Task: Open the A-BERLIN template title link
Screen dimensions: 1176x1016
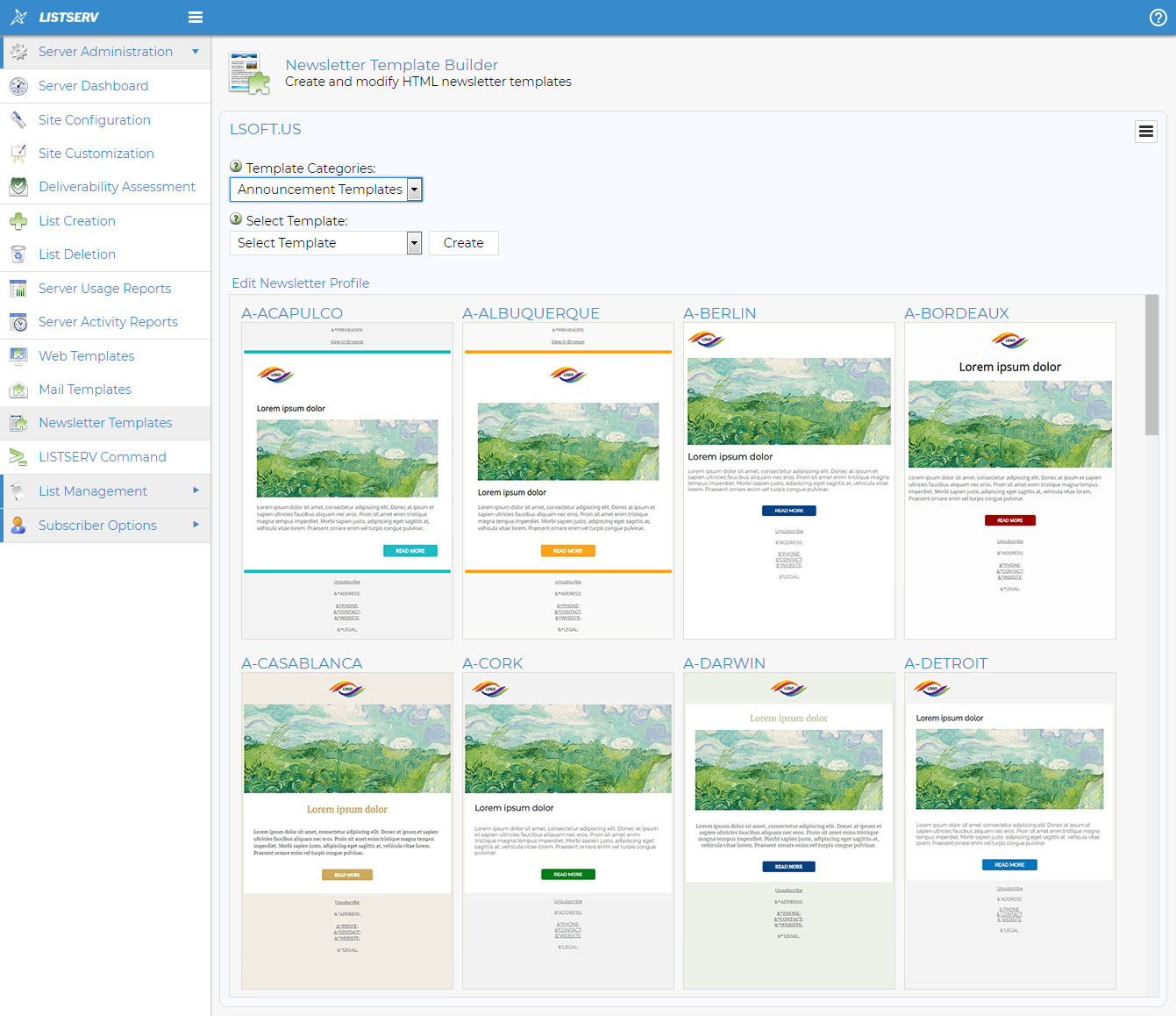Action: point(720,313)
